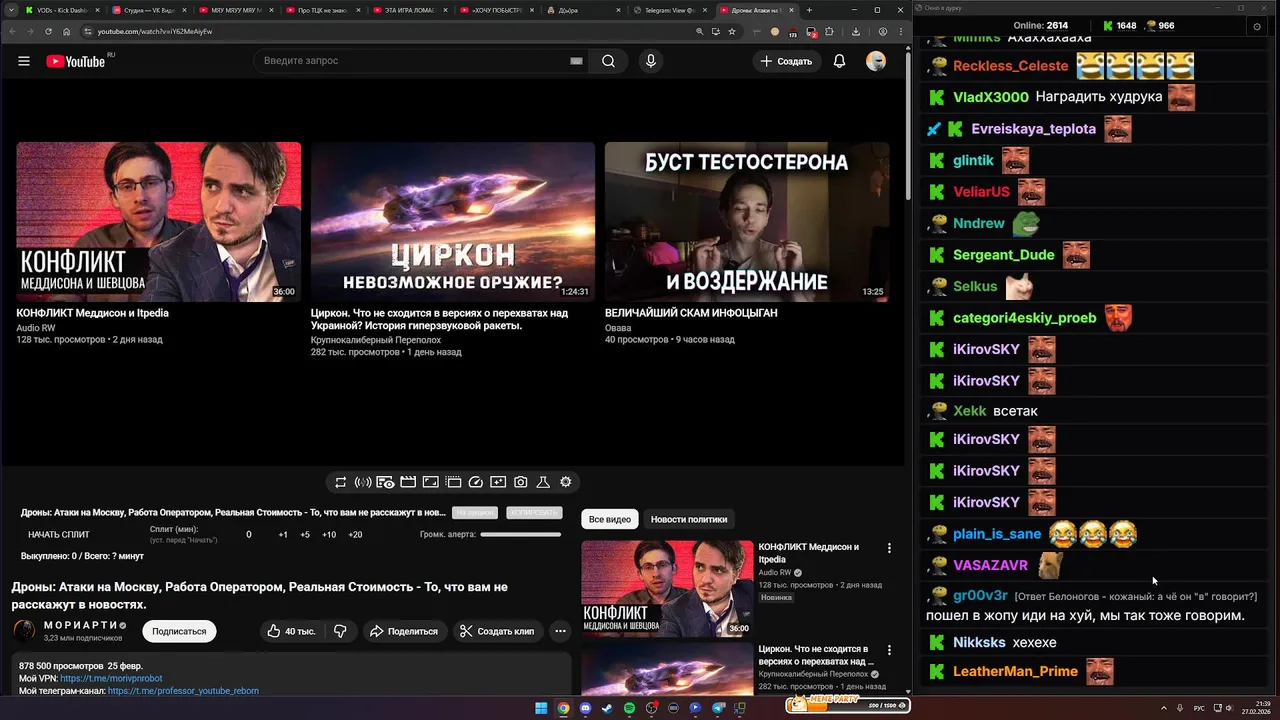Image resolution: width=1280 pixels, height=720 pixels.
Task: Open Steam from the taskbar
Action: [x=607, y=708]
